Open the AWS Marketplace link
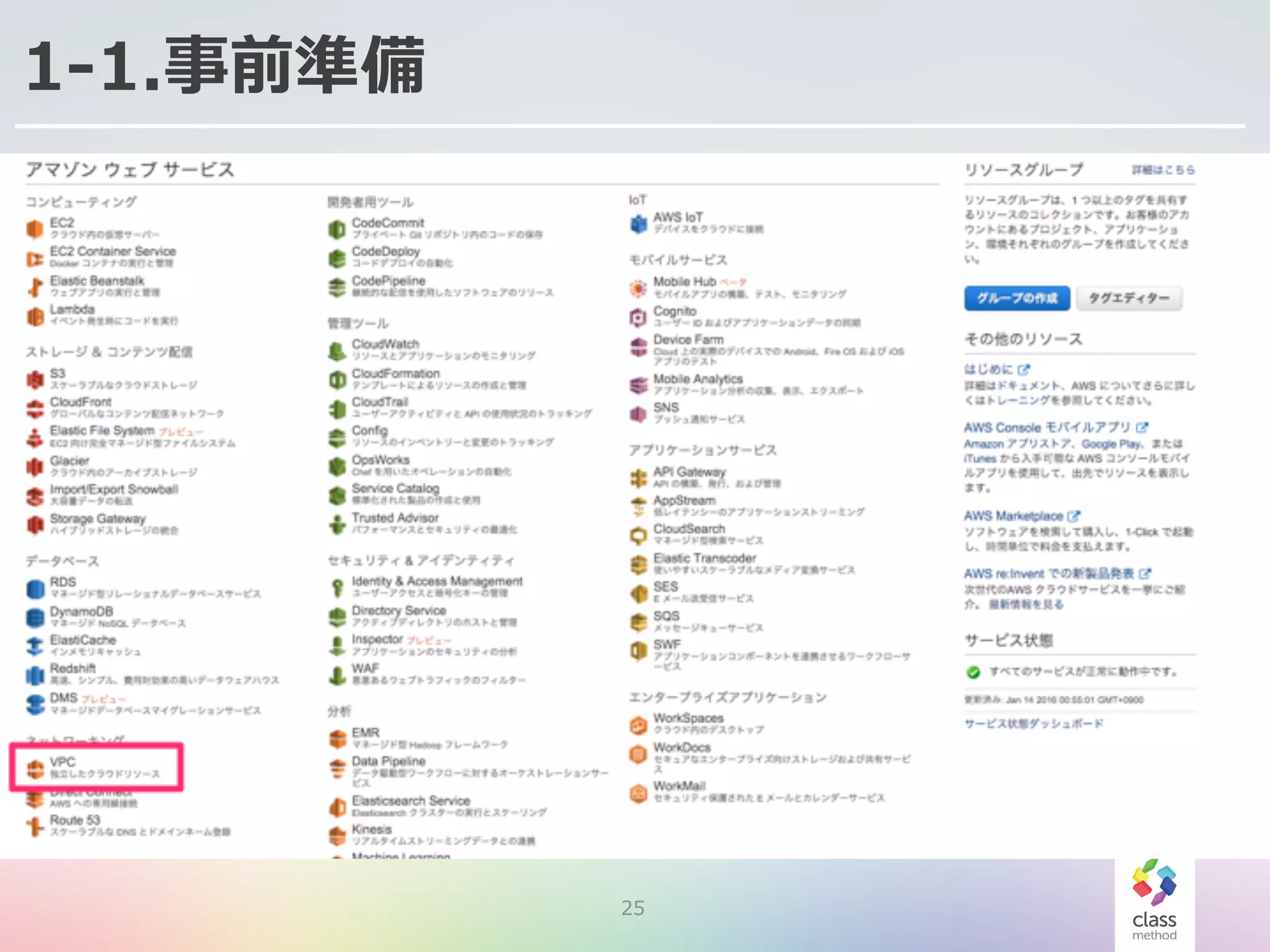The width and height of the screenshot is (1270, 952). [1013, 516]
